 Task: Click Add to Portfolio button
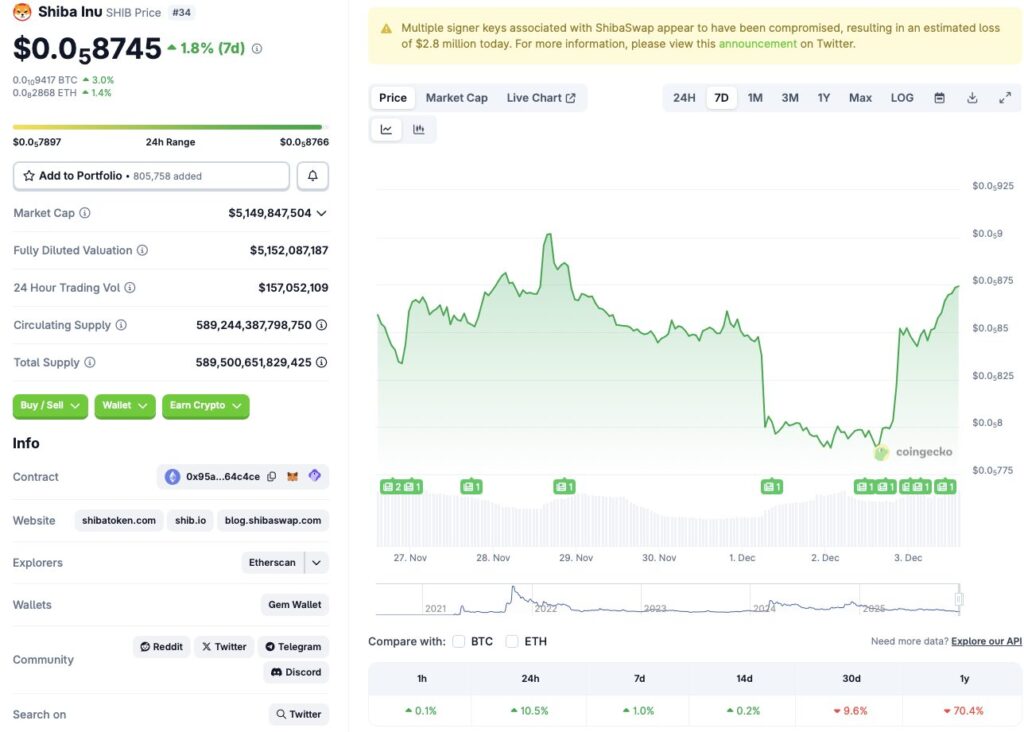[151, 176]
